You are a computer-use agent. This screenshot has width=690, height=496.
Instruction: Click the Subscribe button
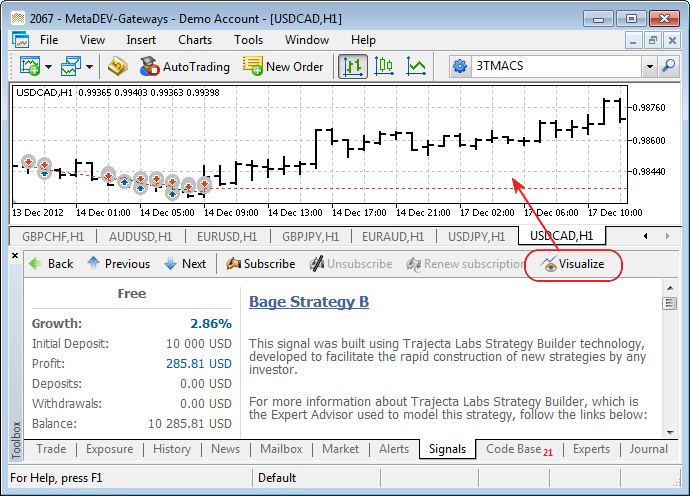tap(261, 264)
